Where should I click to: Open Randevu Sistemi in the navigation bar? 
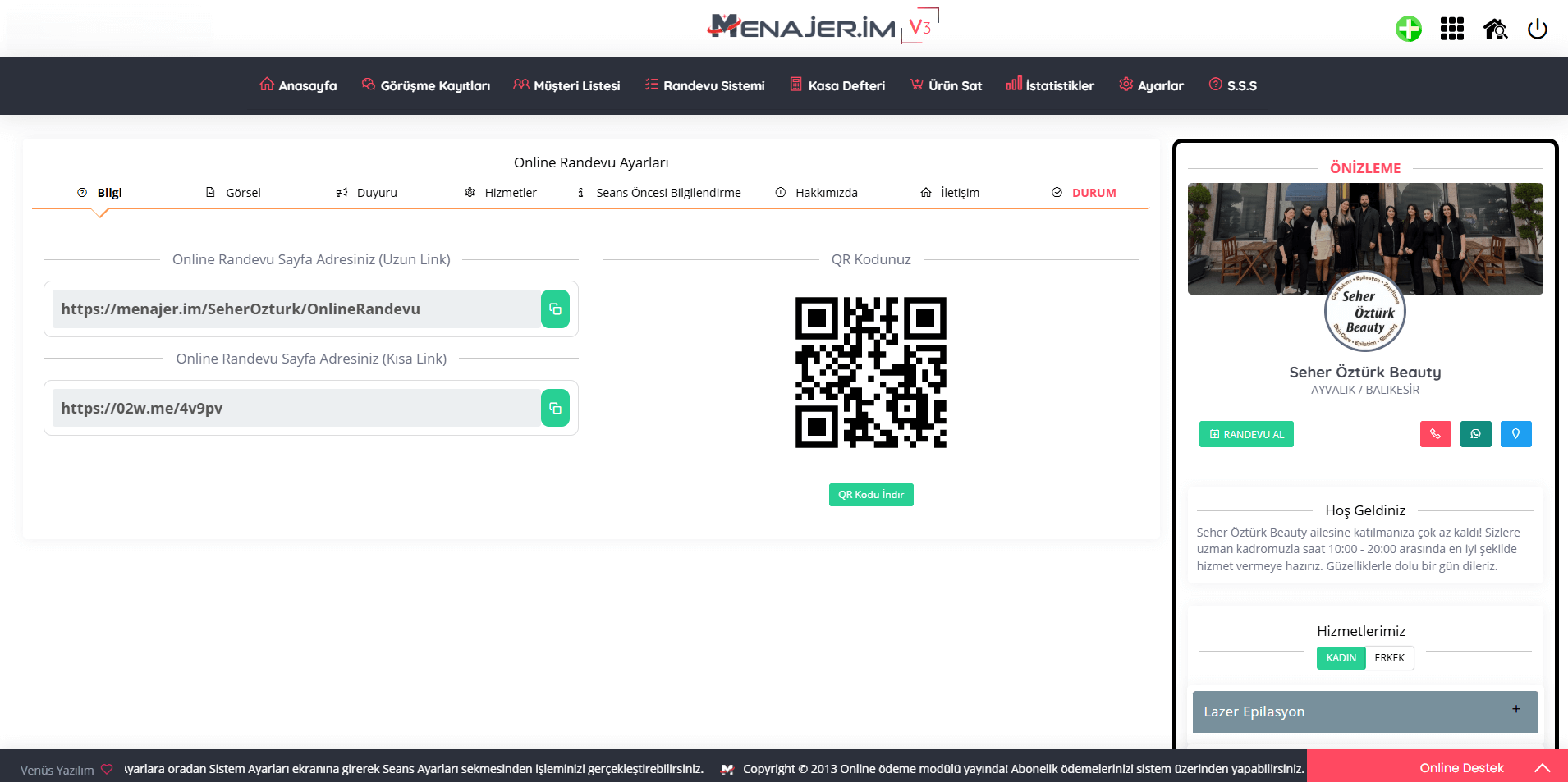[704, 85]
